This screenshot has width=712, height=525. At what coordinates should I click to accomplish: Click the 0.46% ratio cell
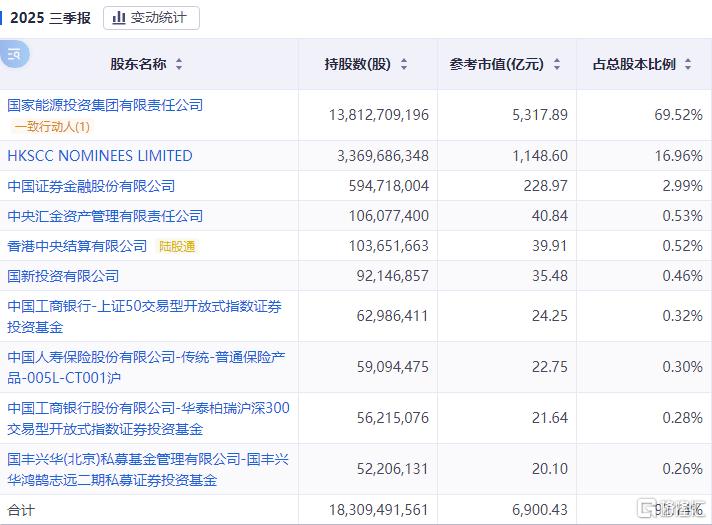[x=682, y=276]
